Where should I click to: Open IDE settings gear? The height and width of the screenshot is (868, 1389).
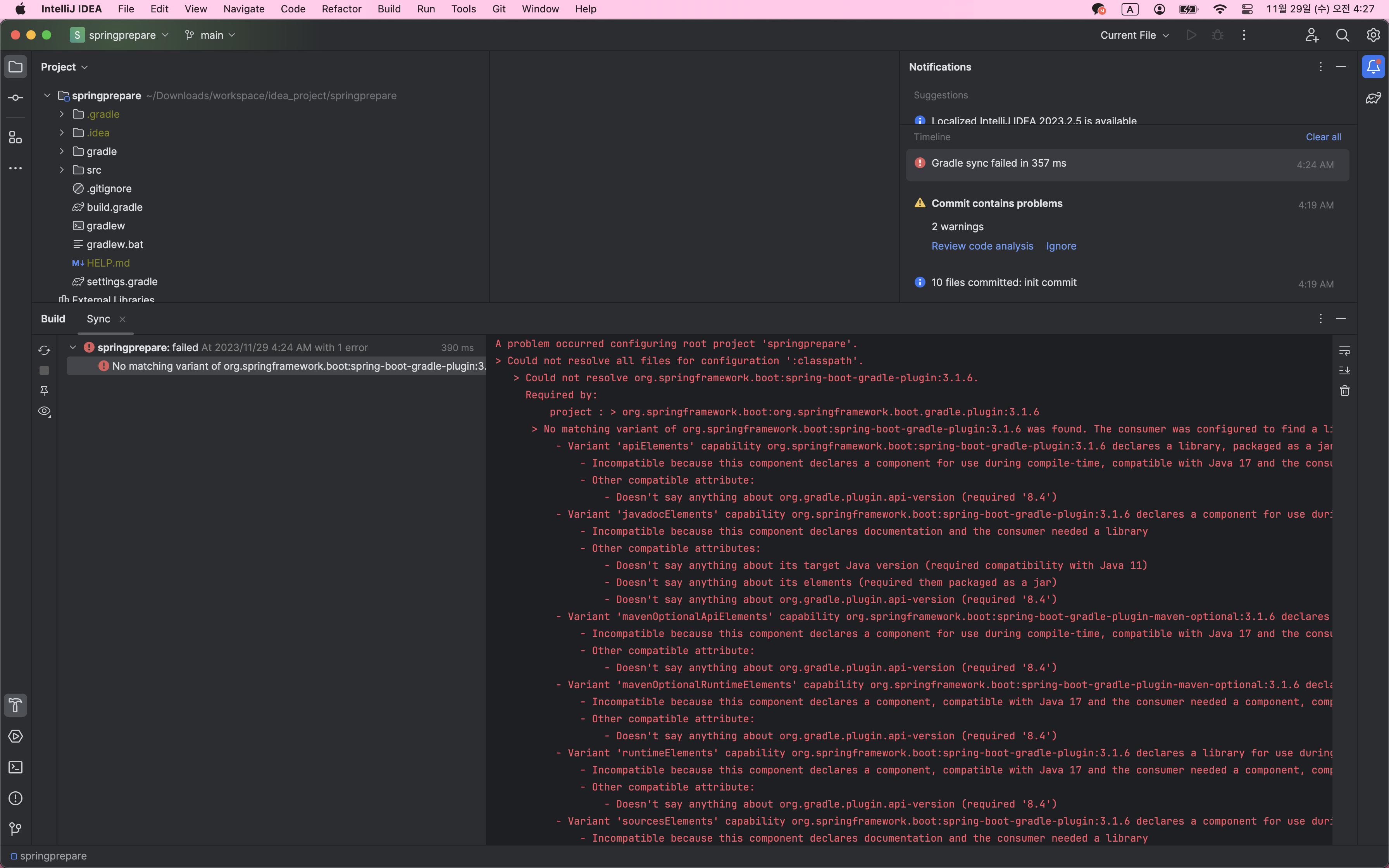pyautogui.click(x=1373, y=35)
